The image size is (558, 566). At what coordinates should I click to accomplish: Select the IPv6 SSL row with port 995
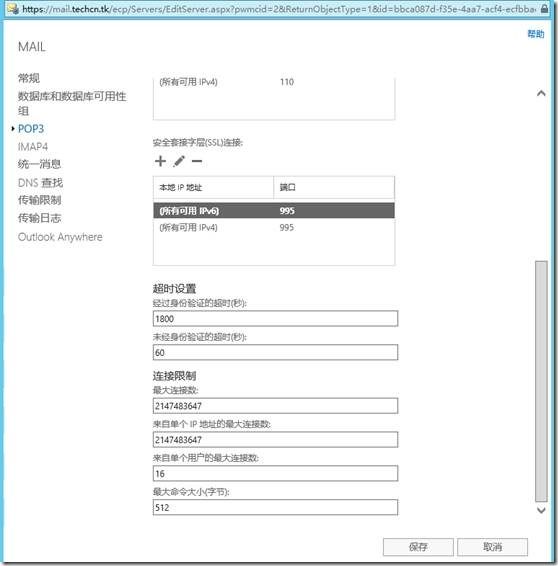(274, 211)
